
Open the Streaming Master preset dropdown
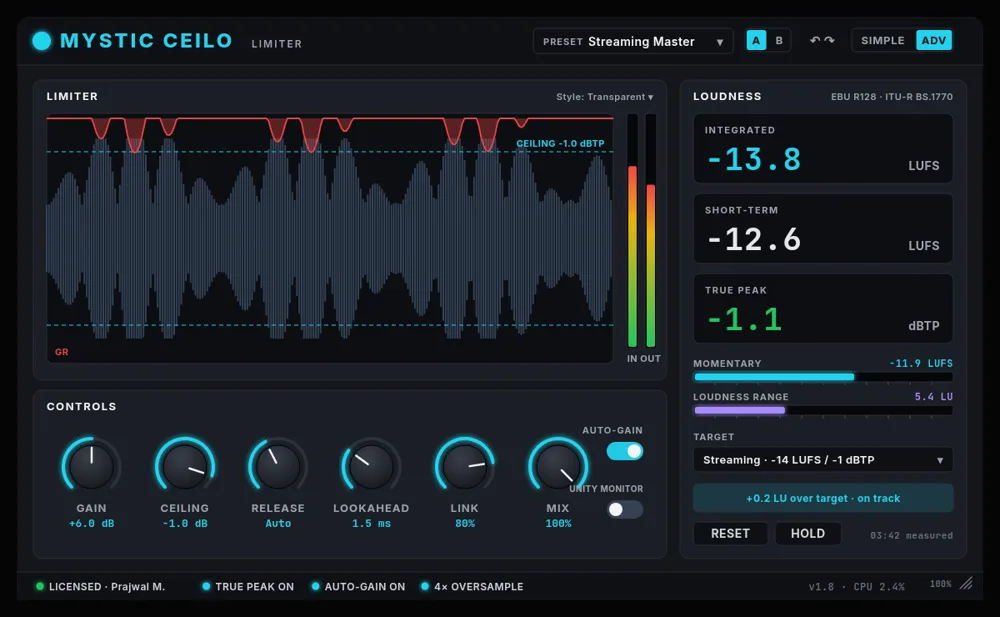pos(633,41)
